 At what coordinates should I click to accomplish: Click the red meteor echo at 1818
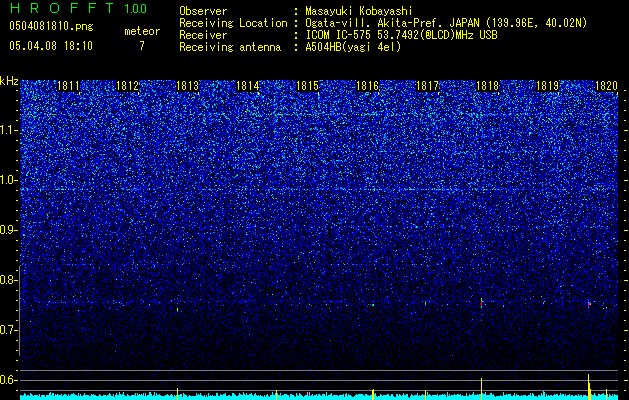[481, 303]
